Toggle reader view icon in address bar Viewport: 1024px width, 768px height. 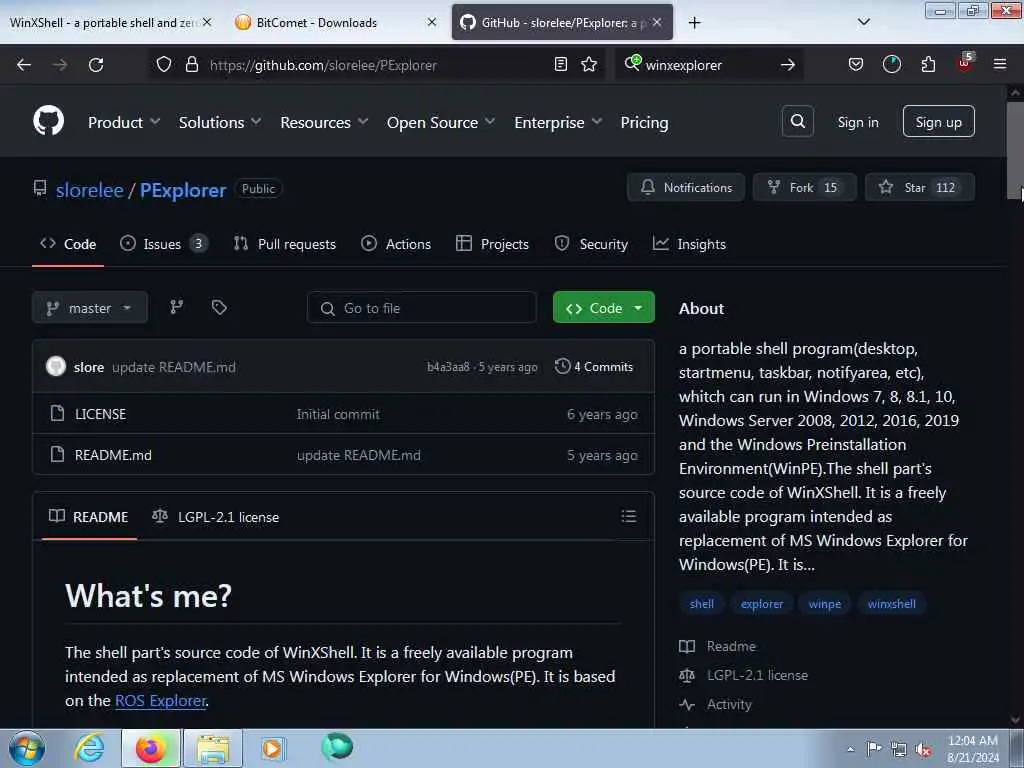click(x=560, y=64)
